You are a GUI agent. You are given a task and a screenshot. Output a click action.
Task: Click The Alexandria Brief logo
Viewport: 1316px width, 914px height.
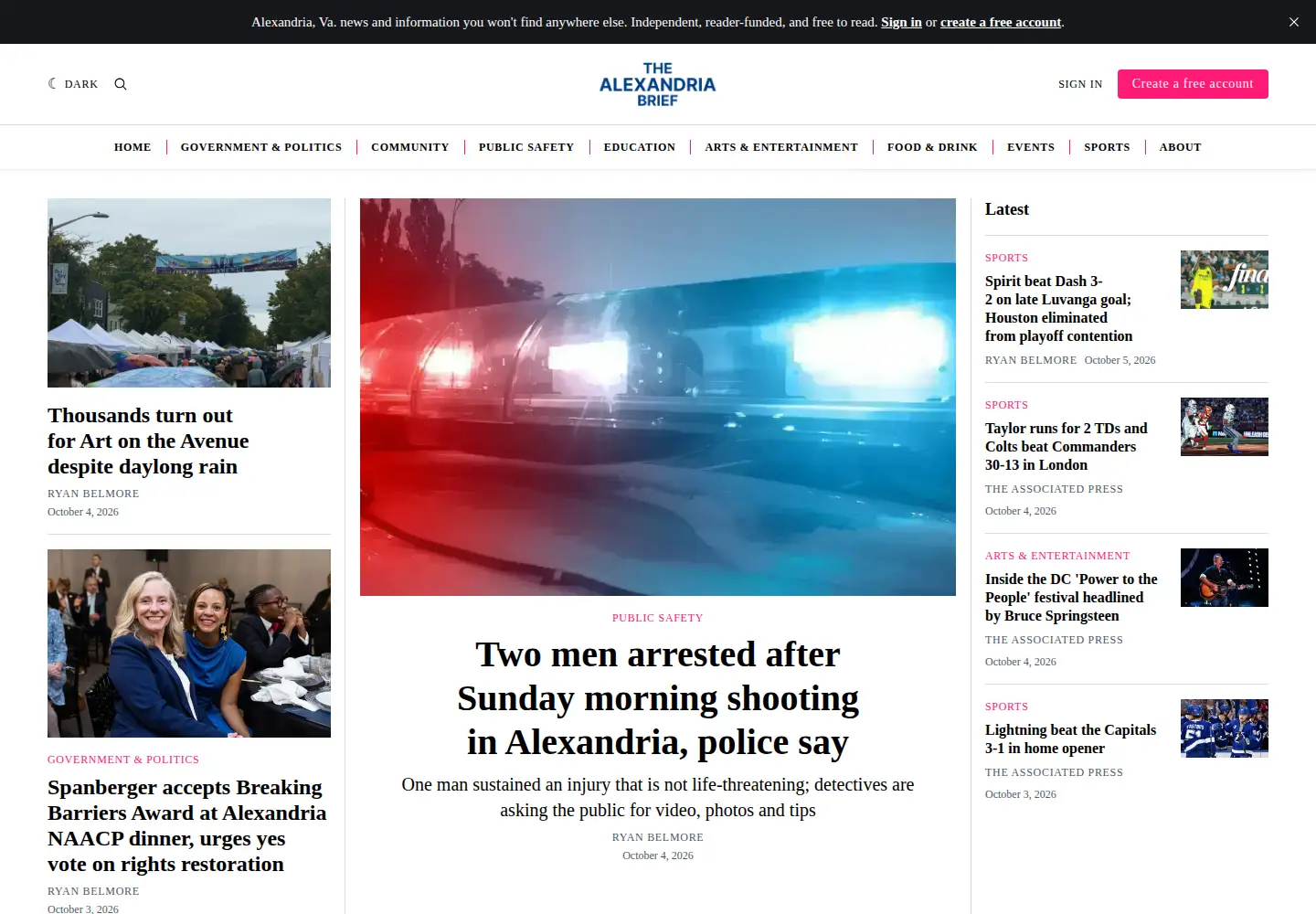pos(658,84)
